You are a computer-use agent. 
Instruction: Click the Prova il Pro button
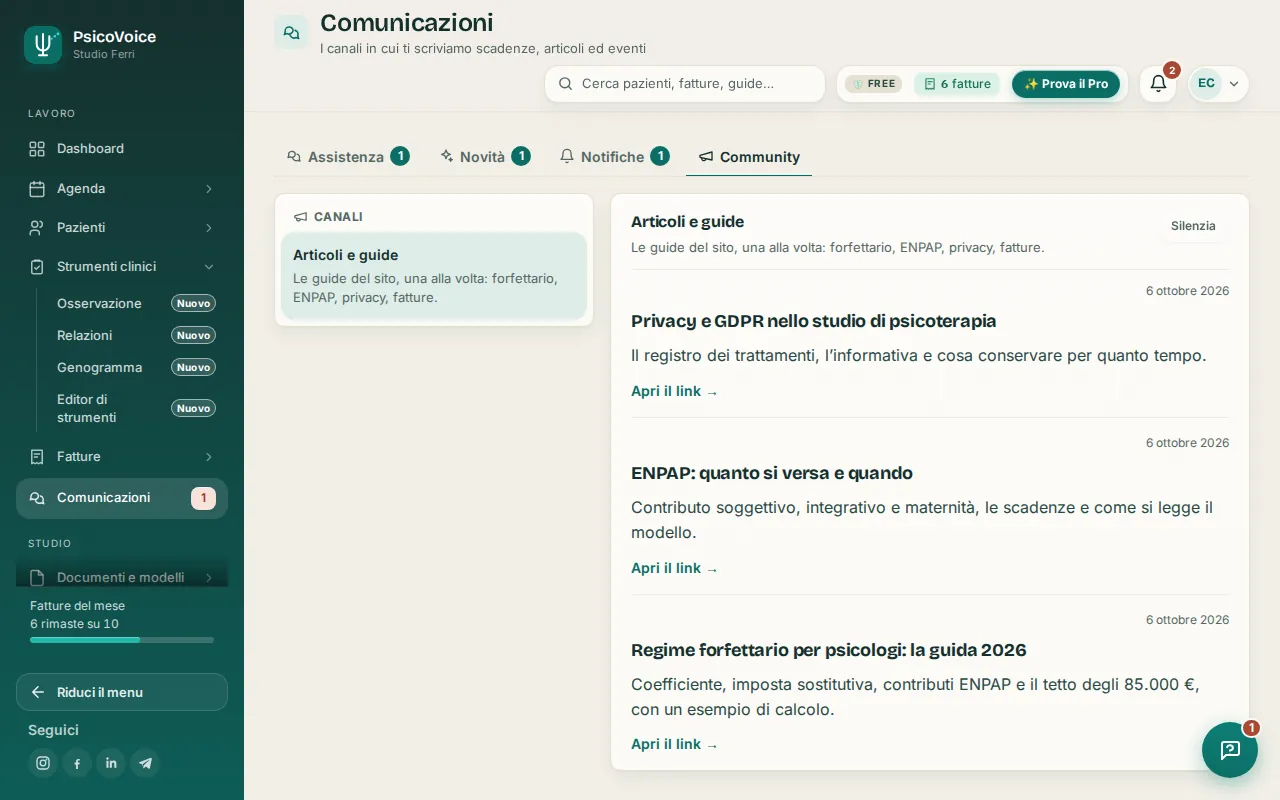(1066, 84)
